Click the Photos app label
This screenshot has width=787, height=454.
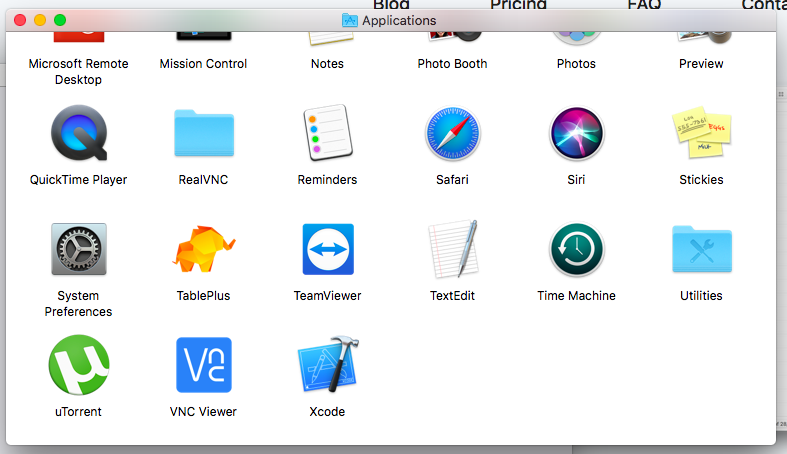(x=576, y=64)
